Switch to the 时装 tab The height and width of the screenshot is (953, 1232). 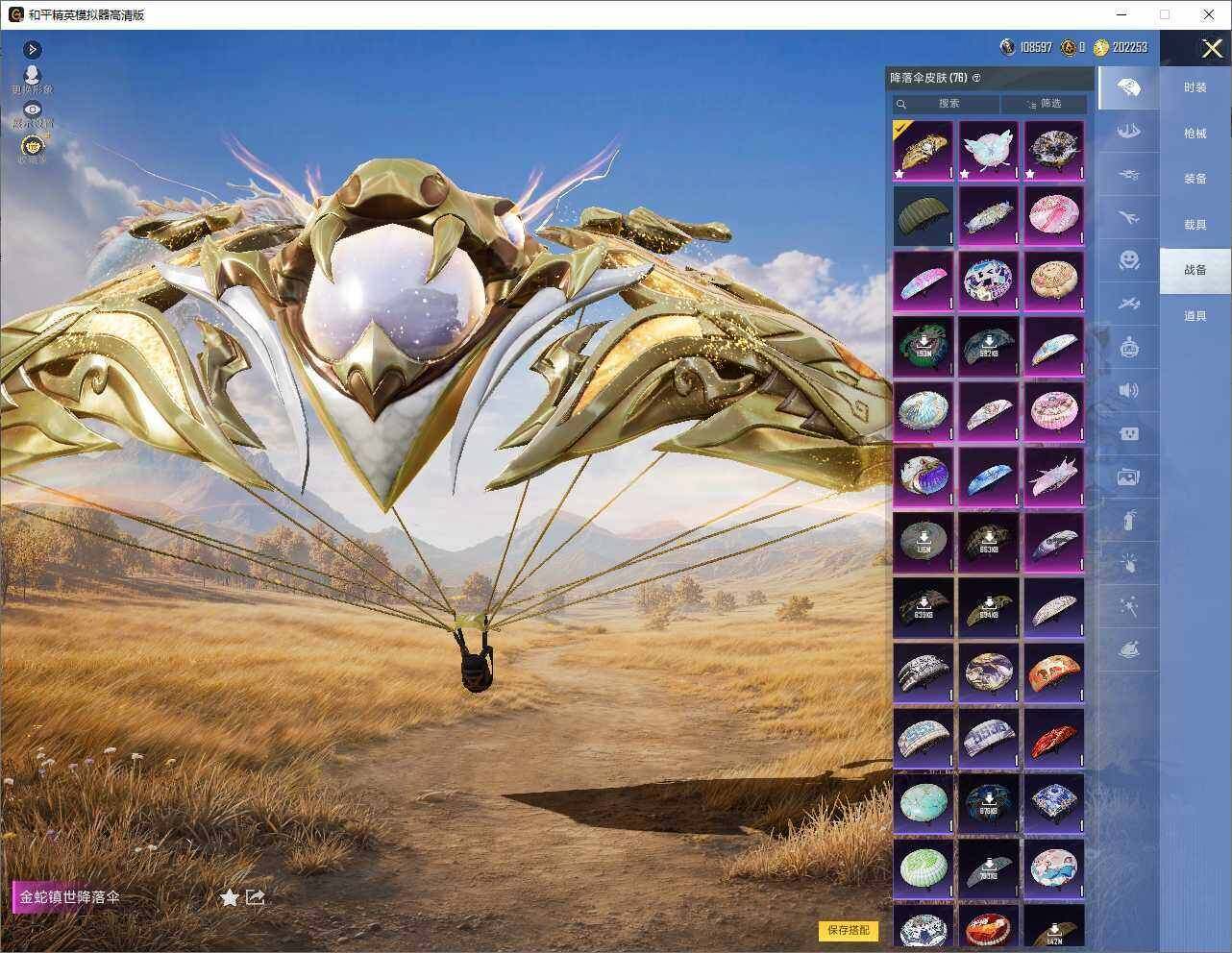click(x=1195, y=87)
